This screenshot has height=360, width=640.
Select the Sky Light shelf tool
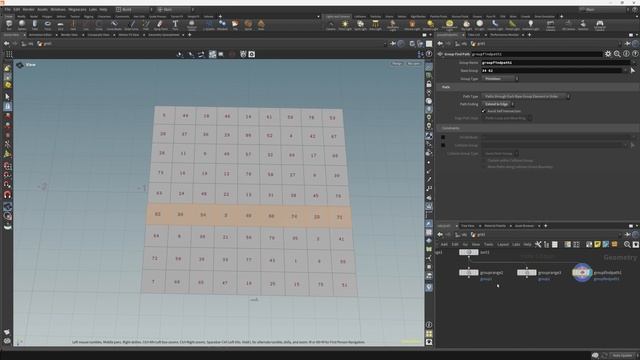click(x=466, y=25)
